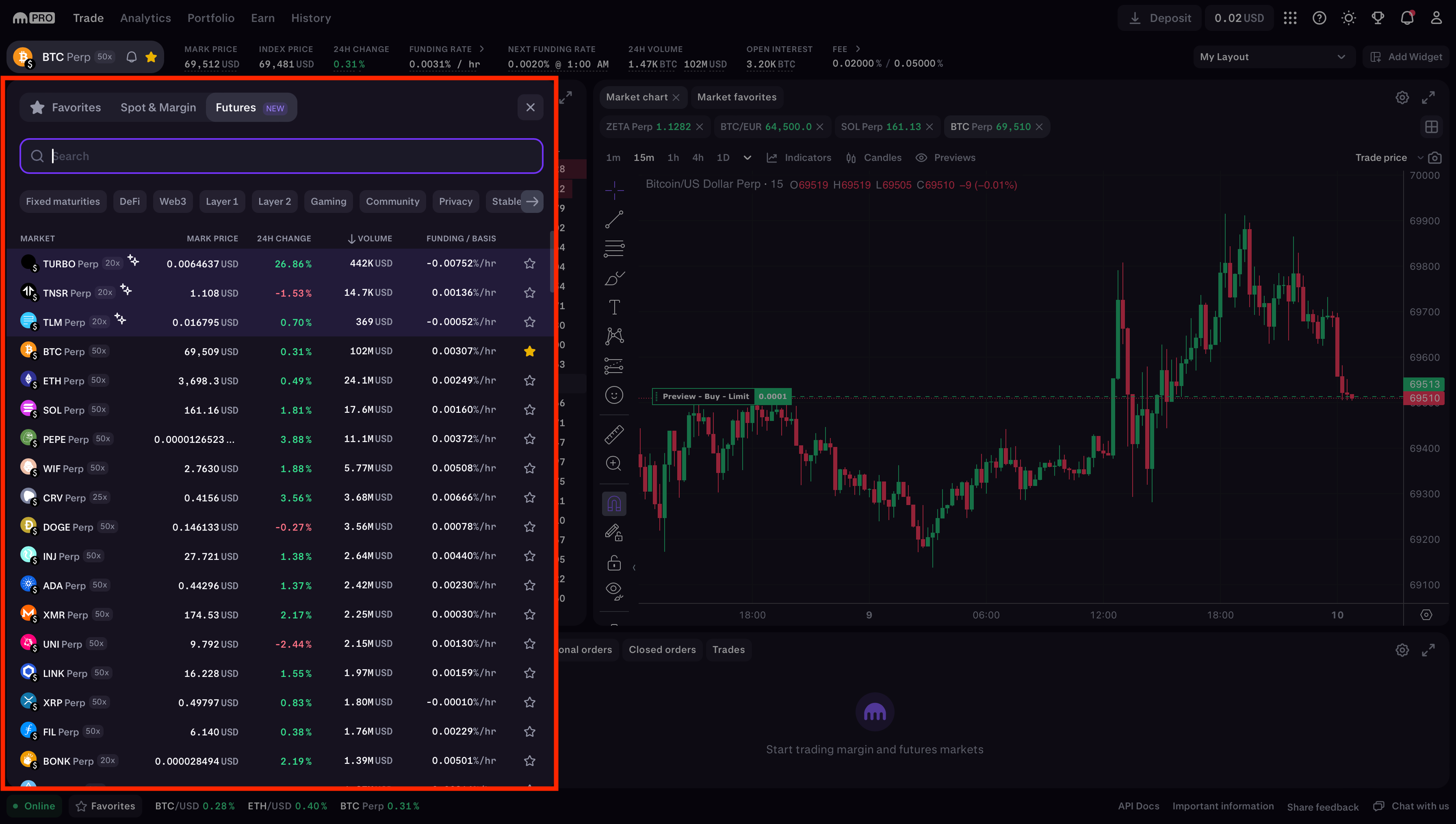This screenshot has width=1456, height=824.
Task: Open the My Layout dropdown
Action: click(1274, 56)
